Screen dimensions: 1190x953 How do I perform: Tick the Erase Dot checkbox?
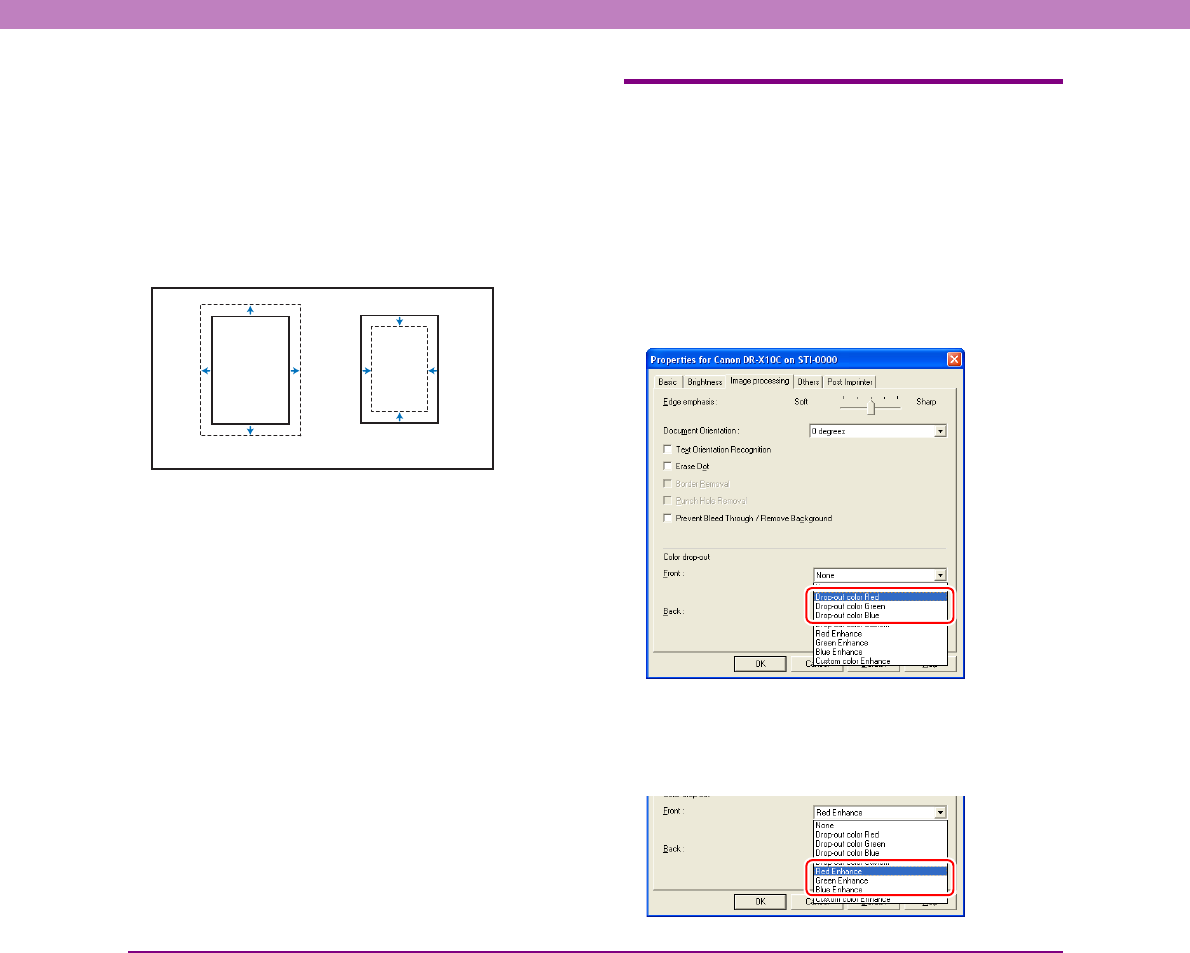point(668,466)
